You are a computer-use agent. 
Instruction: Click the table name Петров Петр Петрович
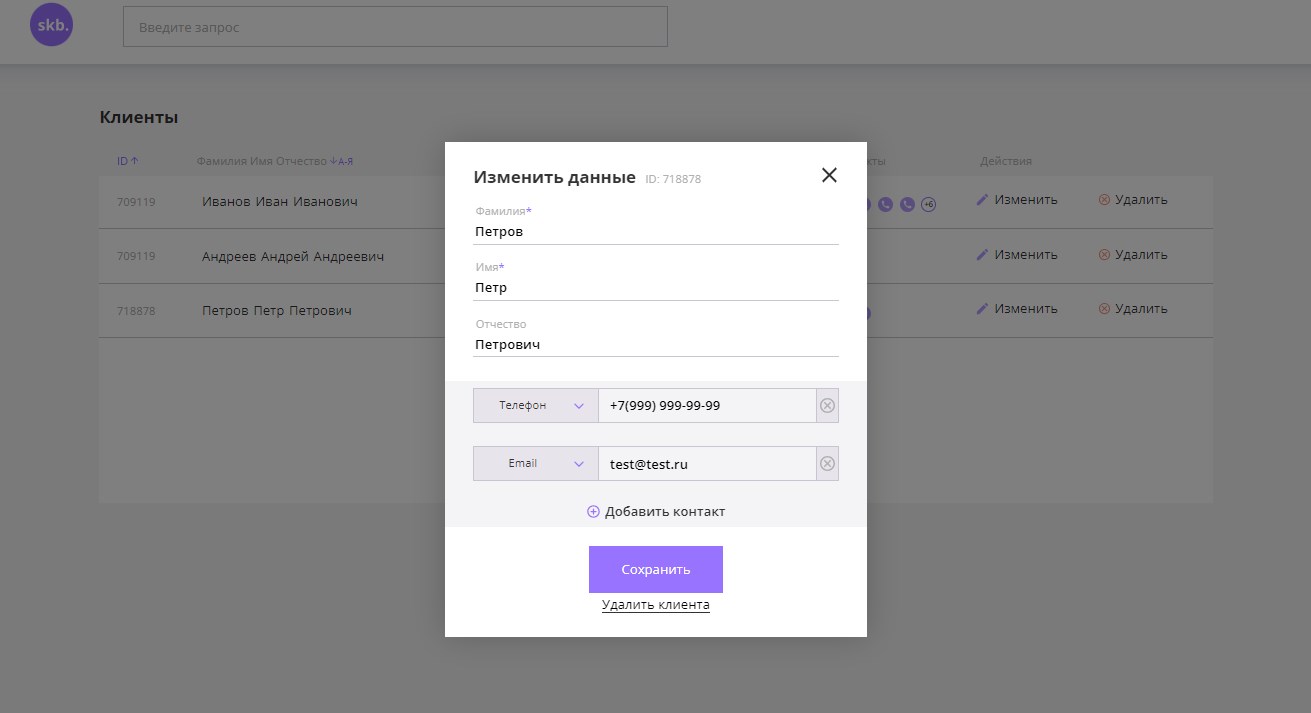[277, 310]
